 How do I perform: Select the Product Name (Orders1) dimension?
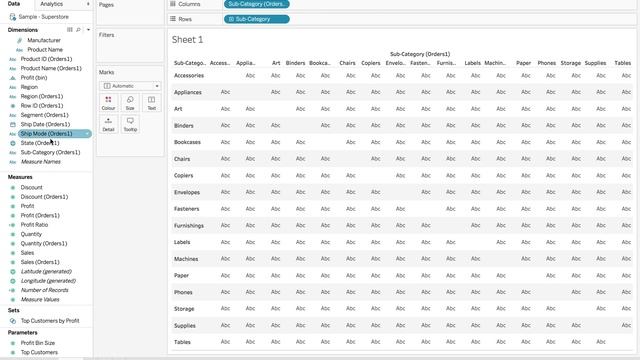(51, 69)
